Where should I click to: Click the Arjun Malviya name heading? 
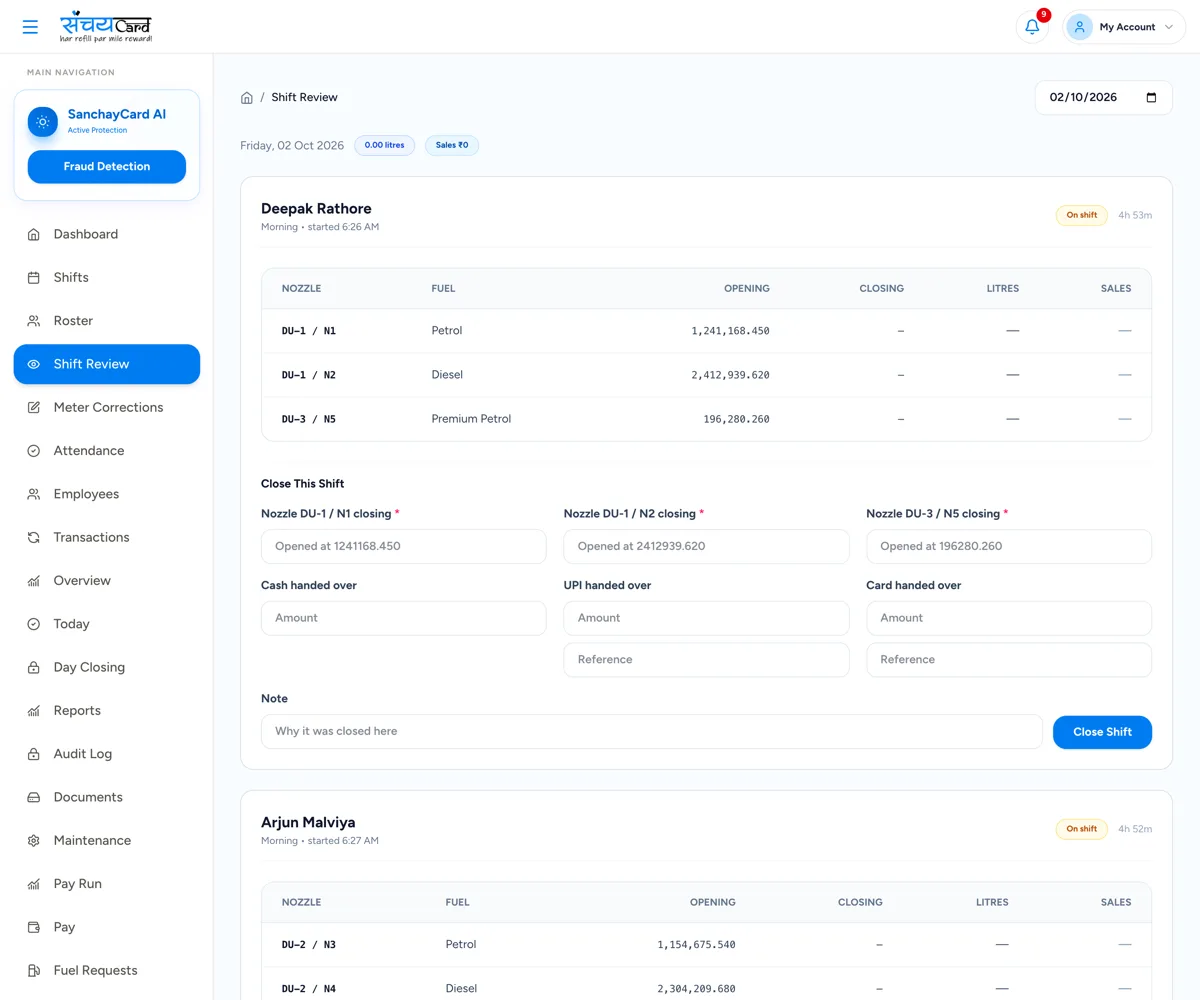(308, 822)
